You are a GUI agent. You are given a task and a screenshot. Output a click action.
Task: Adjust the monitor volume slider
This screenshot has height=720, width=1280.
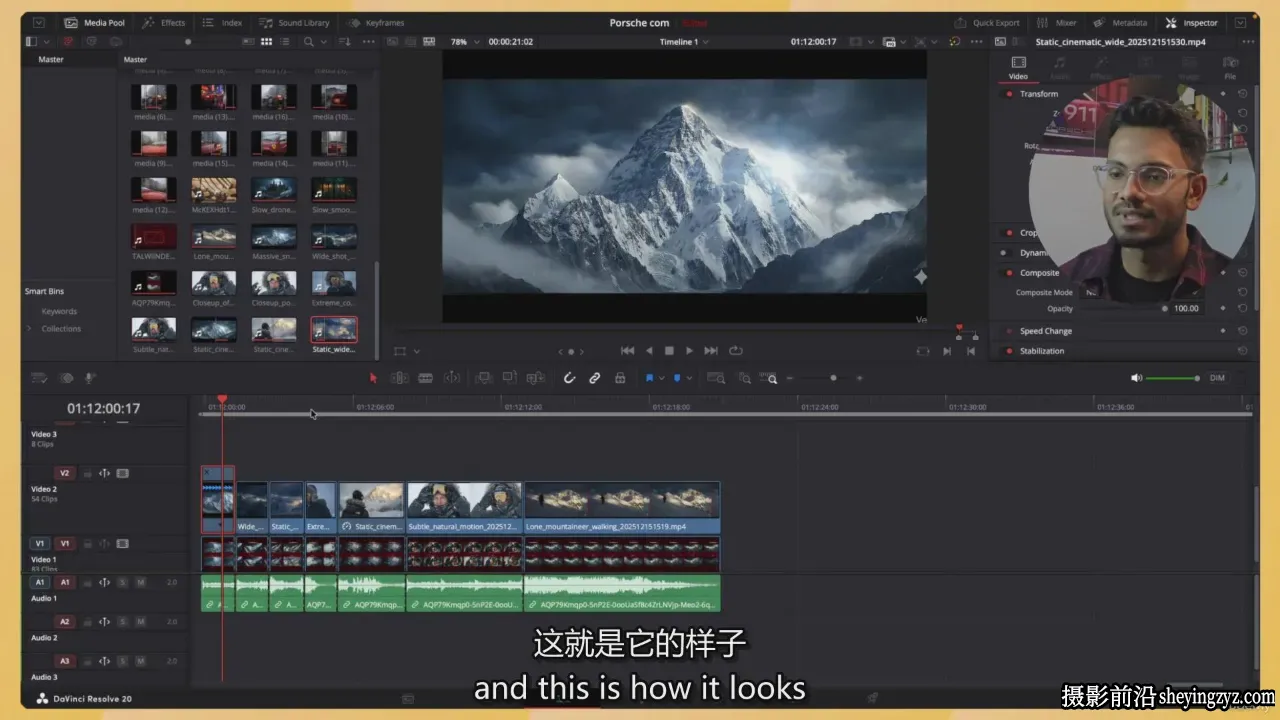[x=1173, y=378]
